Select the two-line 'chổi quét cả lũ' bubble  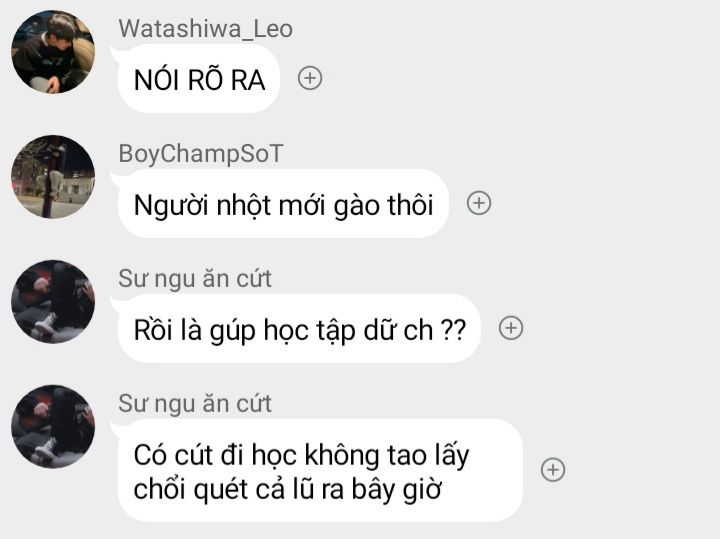click(x=320, y=470)
